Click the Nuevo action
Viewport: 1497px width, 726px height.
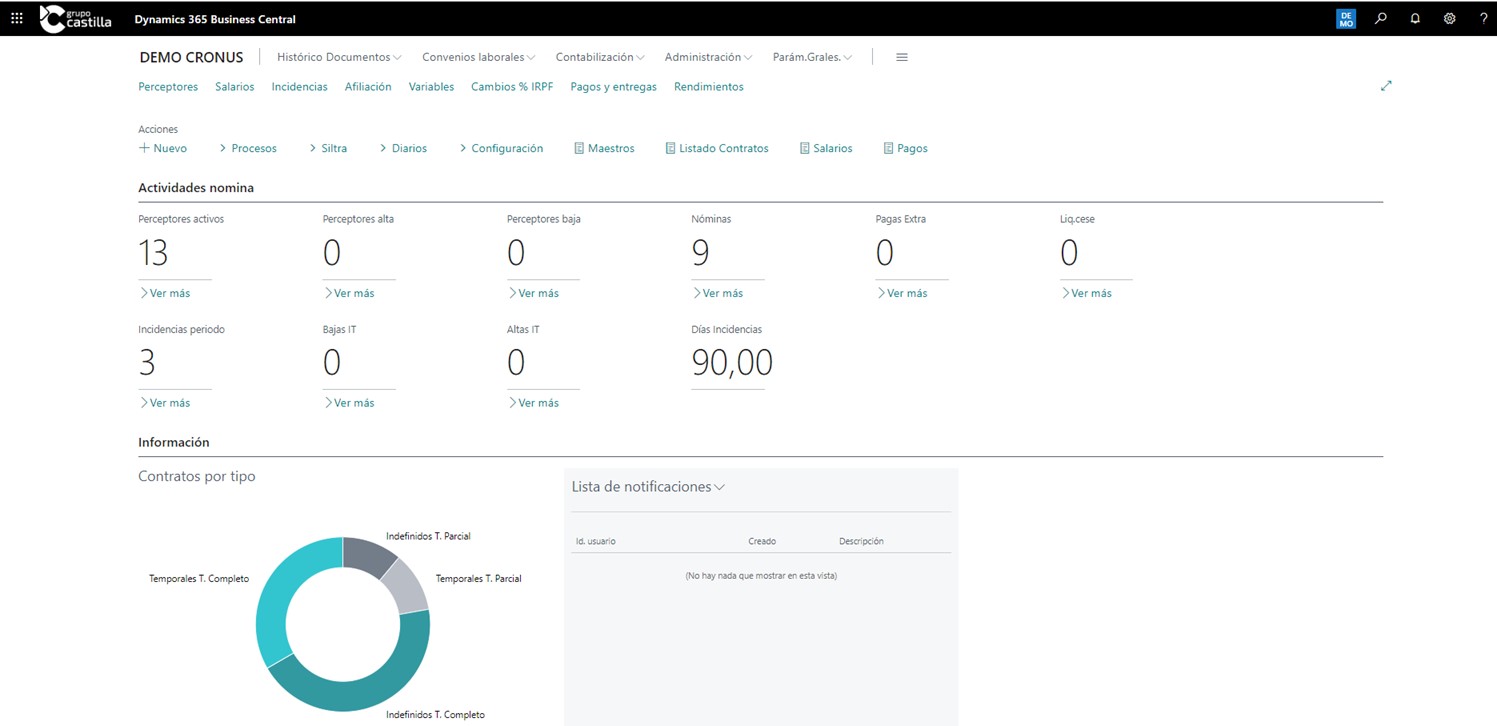pyautogui.click(x=163, y=148)
